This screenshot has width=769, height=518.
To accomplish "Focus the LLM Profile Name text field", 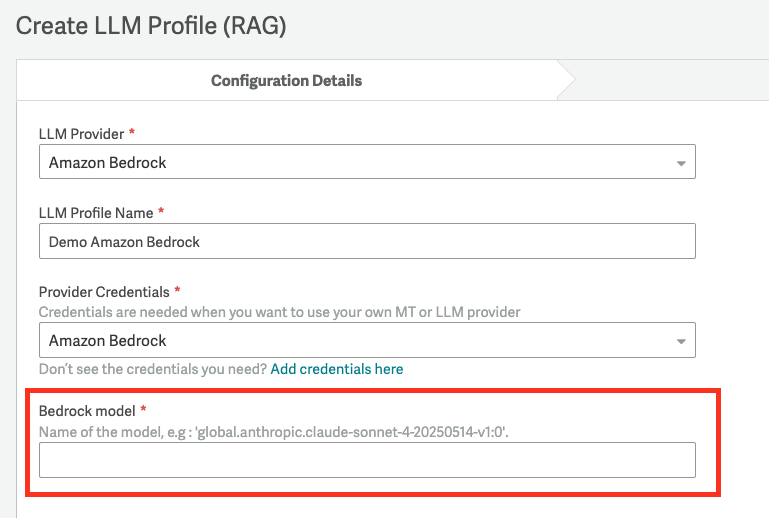I will (x=366, y=241).
